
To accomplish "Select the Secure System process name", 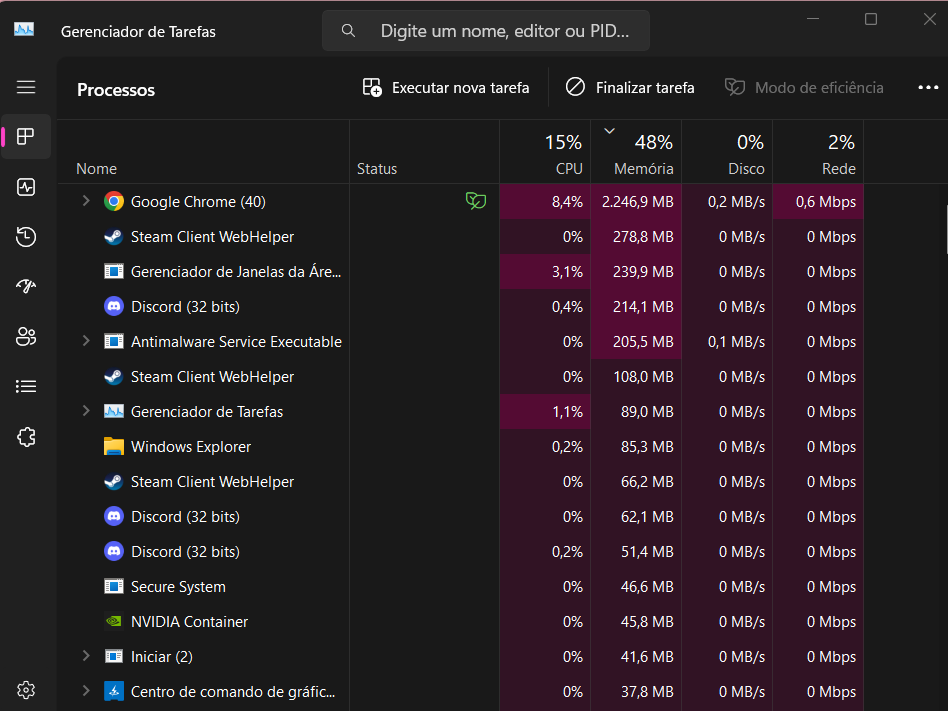I will 178,586.
